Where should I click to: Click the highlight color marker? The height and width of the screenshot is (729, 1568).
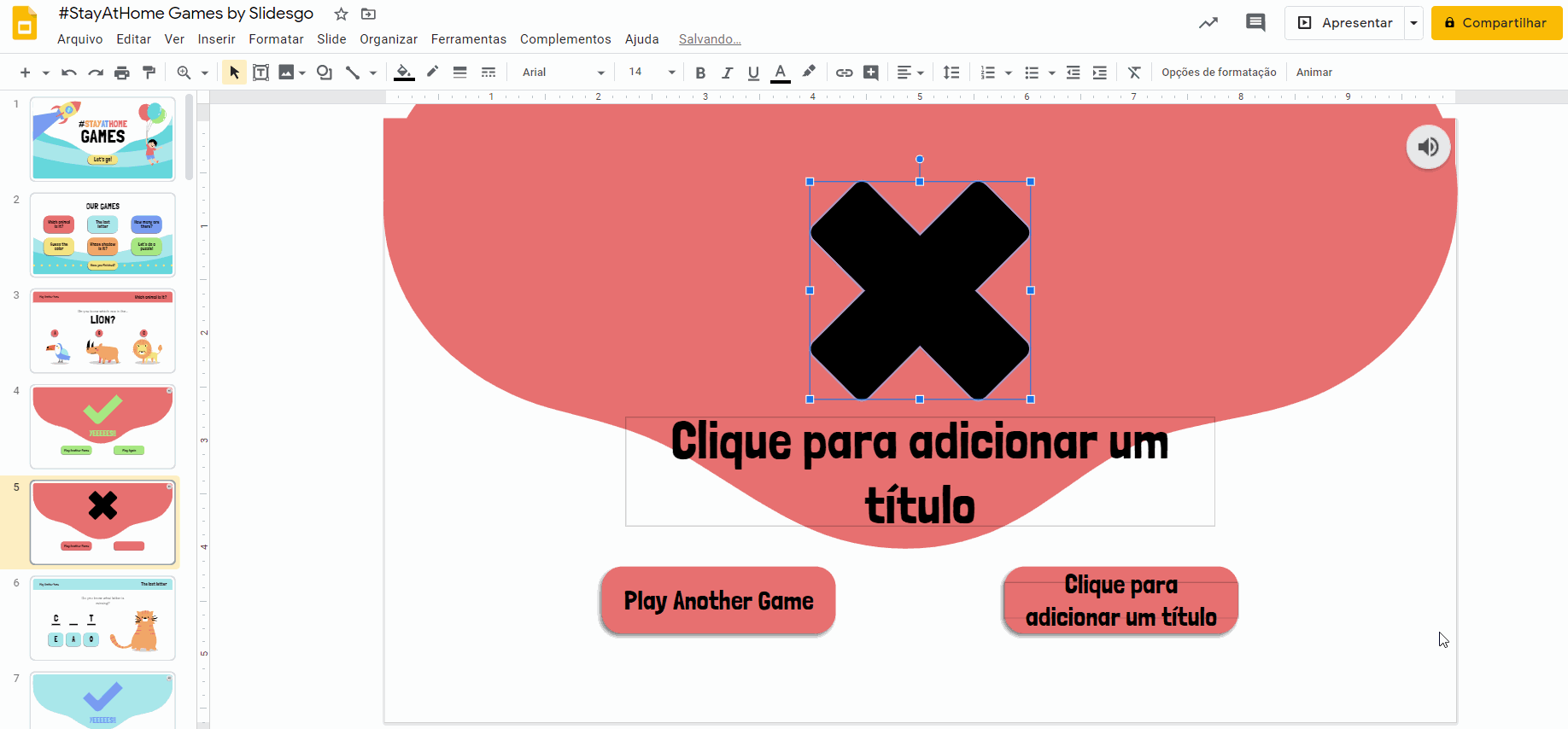tap(809, 73)
